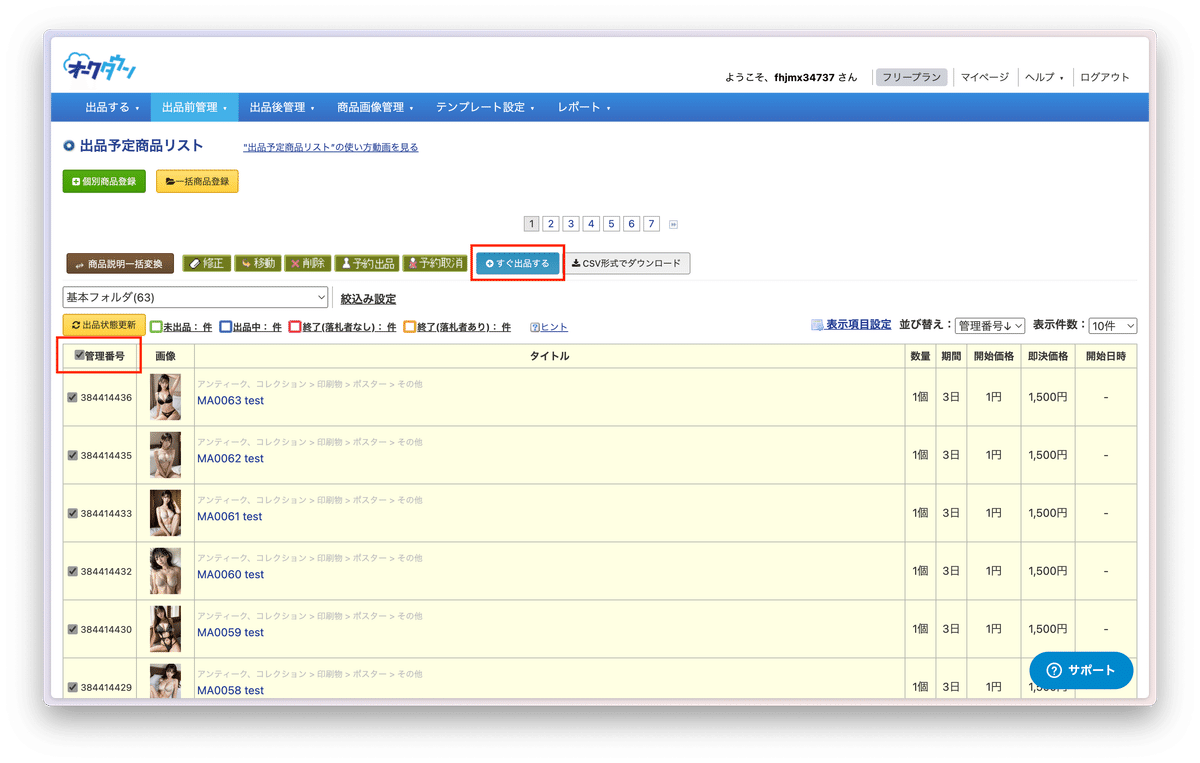Click the 一括商品登録 folder button
Screen dimensions: 1200x763
(x=197, y=182)
